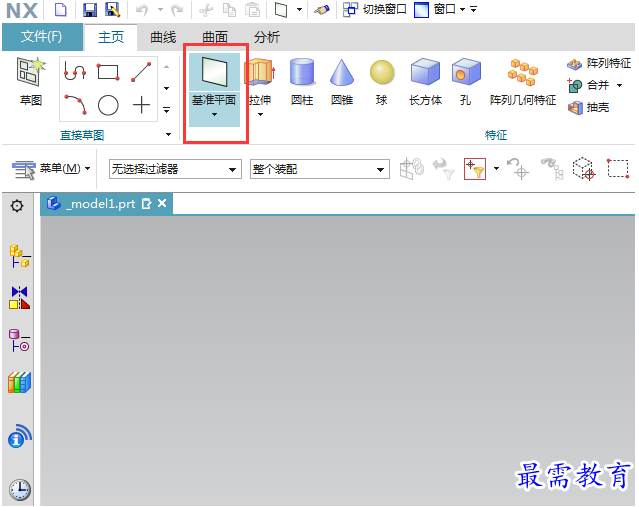Open the 拉伸 extrude dropdown arrow
This screenshot has width=639, height=507.
click(260, 115)
